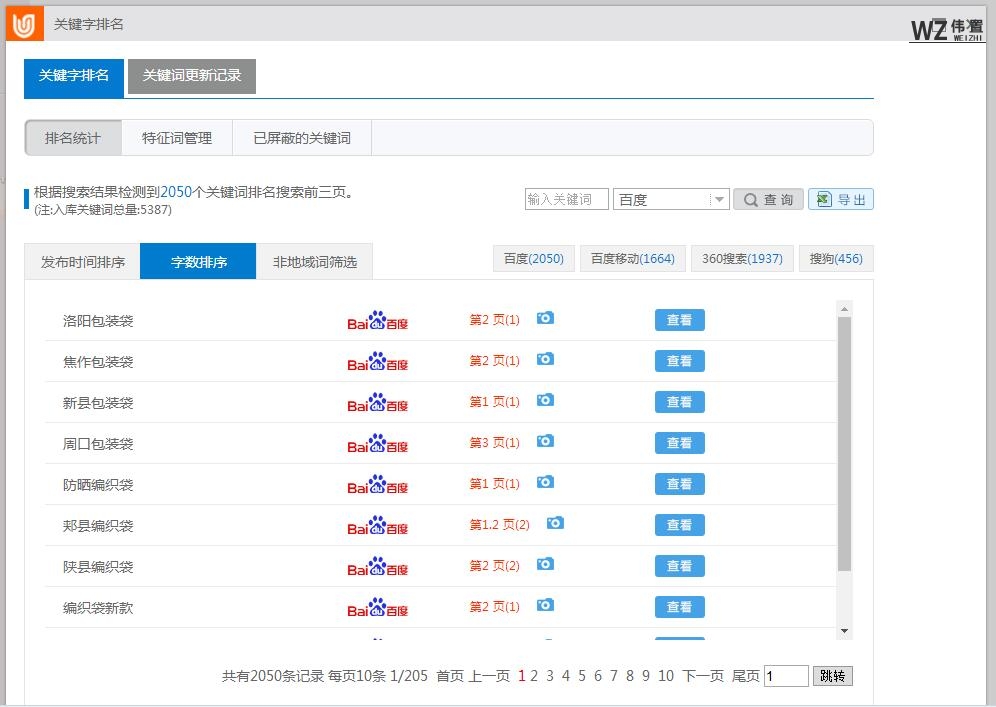
Task: Switch to 关键词更新记录 tab
Action: pyautogui.click(x=192, y=76)
